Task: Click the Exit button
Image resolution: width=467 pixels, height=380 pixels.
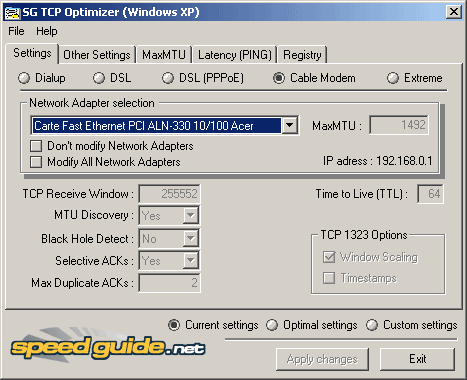Action: (x=417, y=359)
